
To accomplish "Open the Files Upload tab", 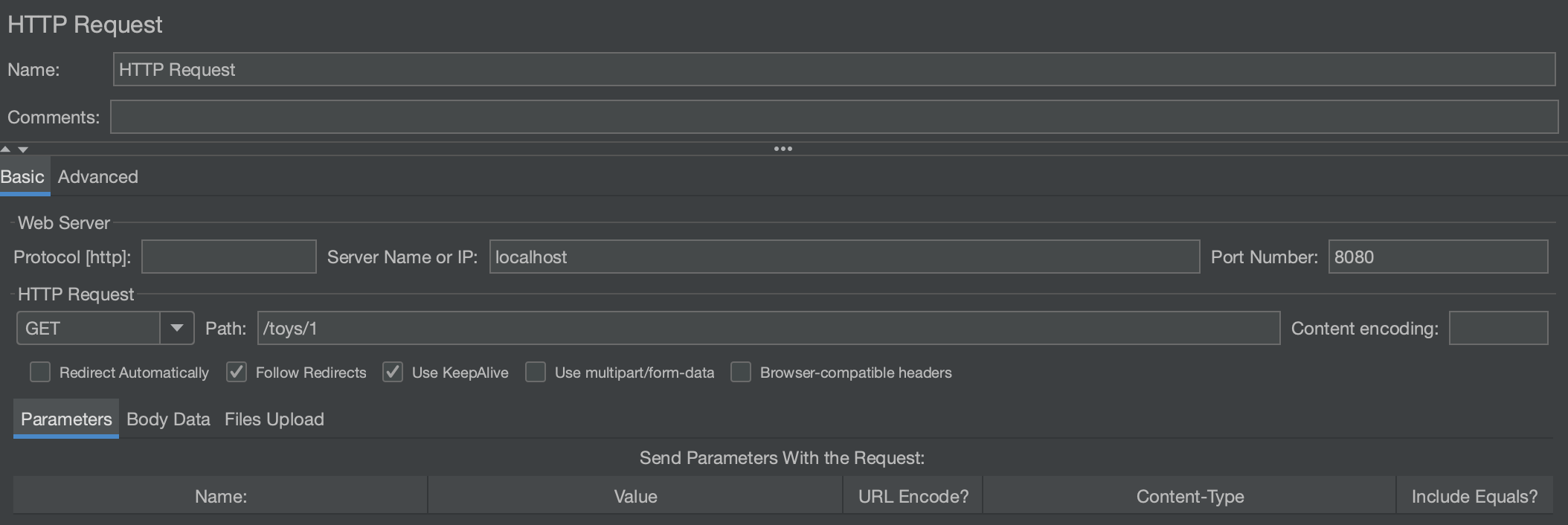I will pos(274,419).
